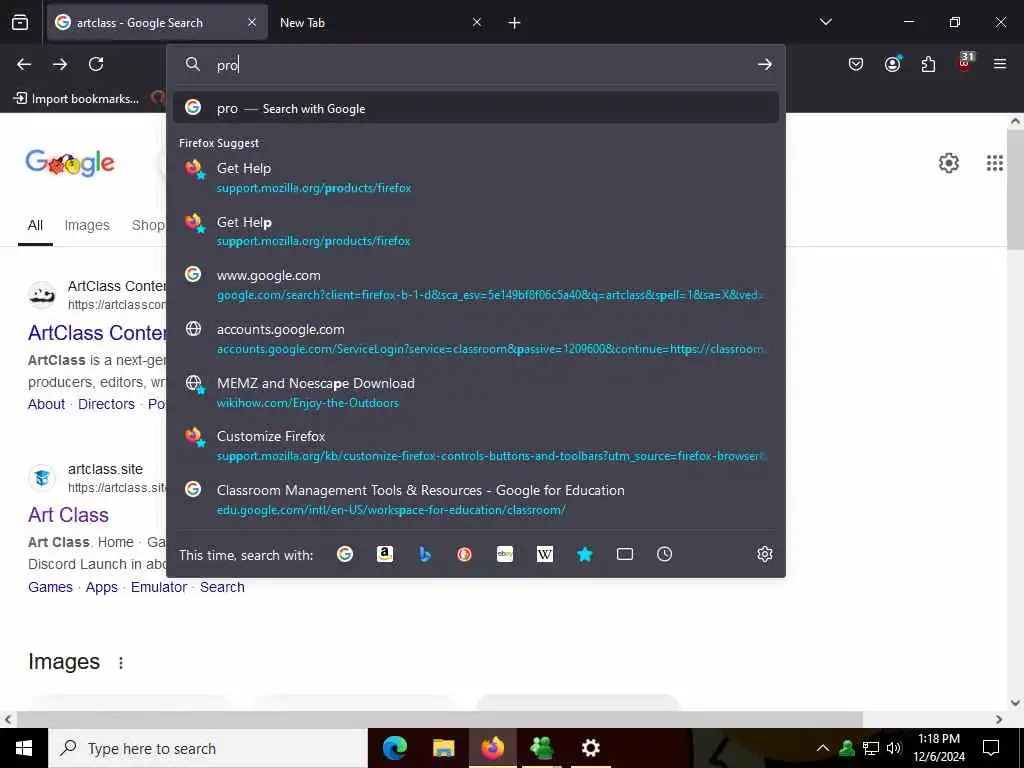Search open tabs with the tab icon
Screen dimensions: 1024x768
tap(625, 554)
